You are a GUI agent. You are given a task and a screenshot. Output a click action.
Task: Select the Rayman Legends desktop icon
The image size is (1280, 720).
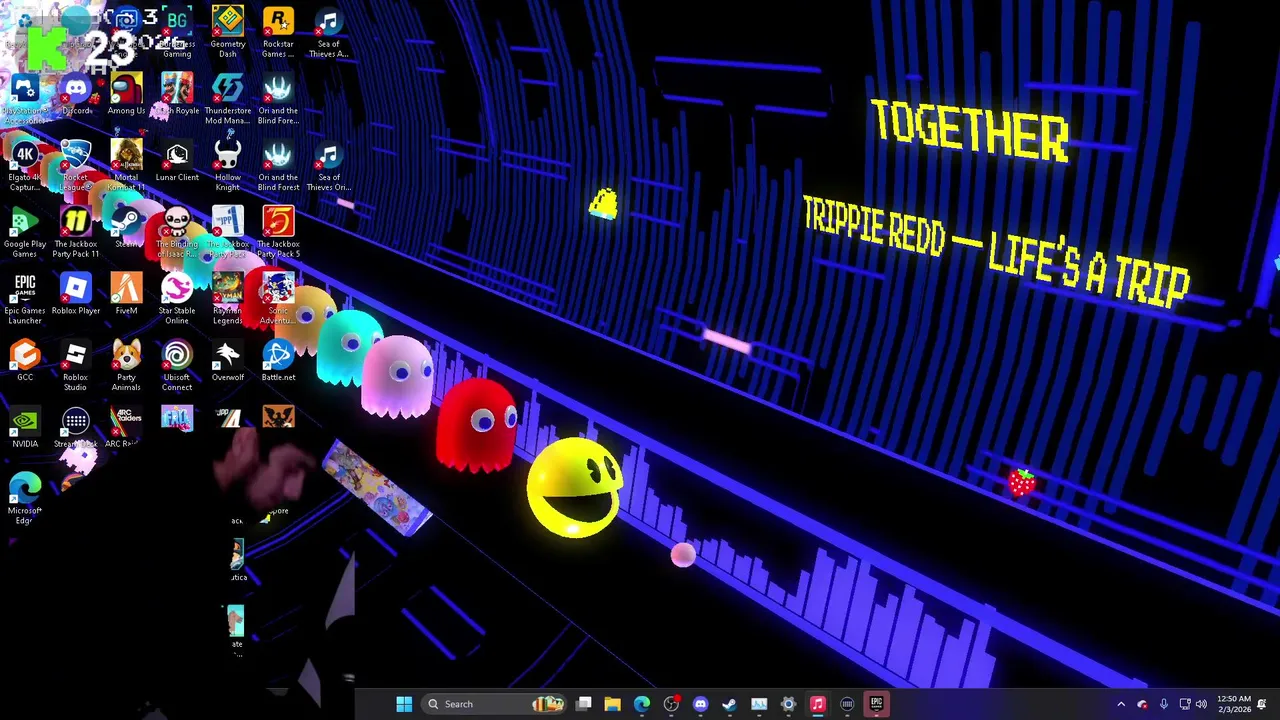click(227, 299)
